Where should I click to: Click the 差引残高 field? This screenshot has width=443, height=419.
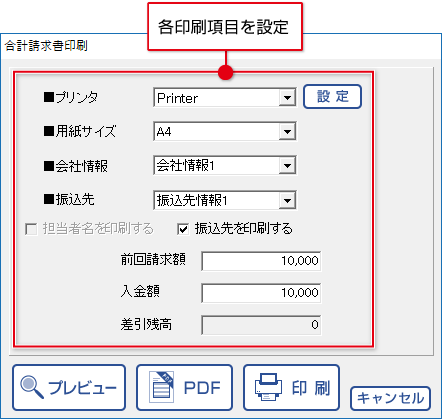[261, 325]
